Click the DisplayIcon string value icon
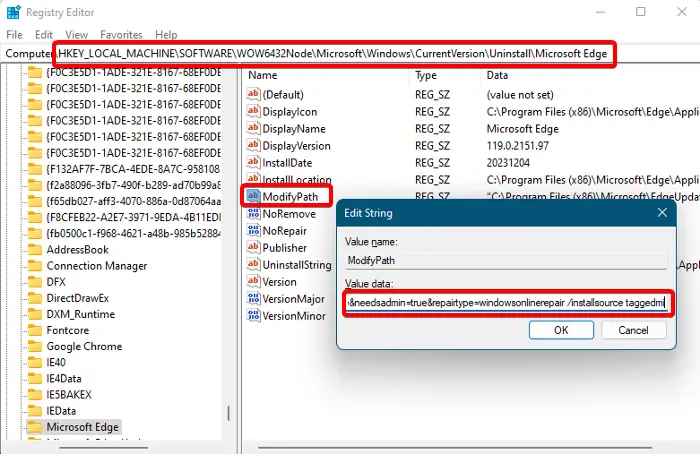 point(253,111)
